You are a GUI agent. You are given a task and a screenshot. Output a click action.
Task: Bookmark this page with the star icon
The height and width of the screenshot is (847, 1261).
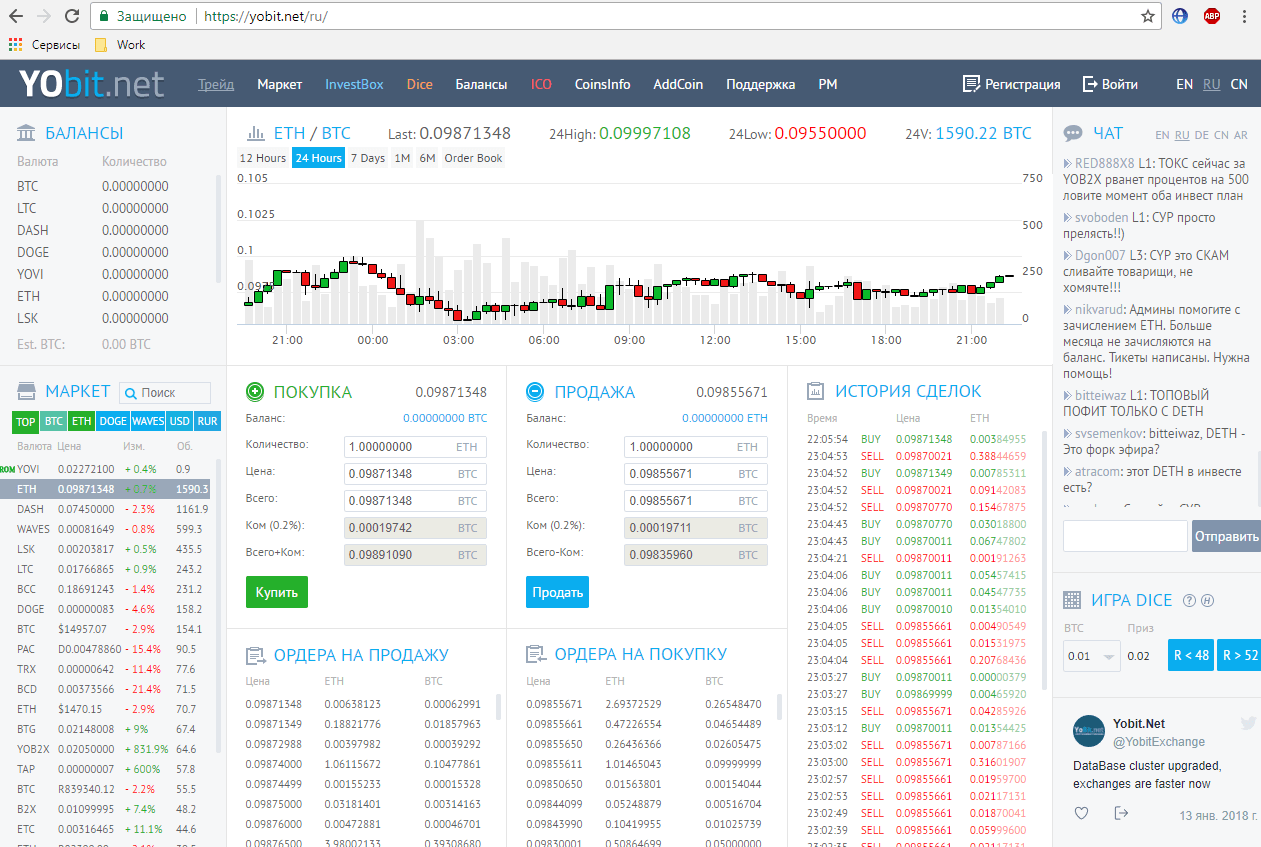pos(1148,16)
